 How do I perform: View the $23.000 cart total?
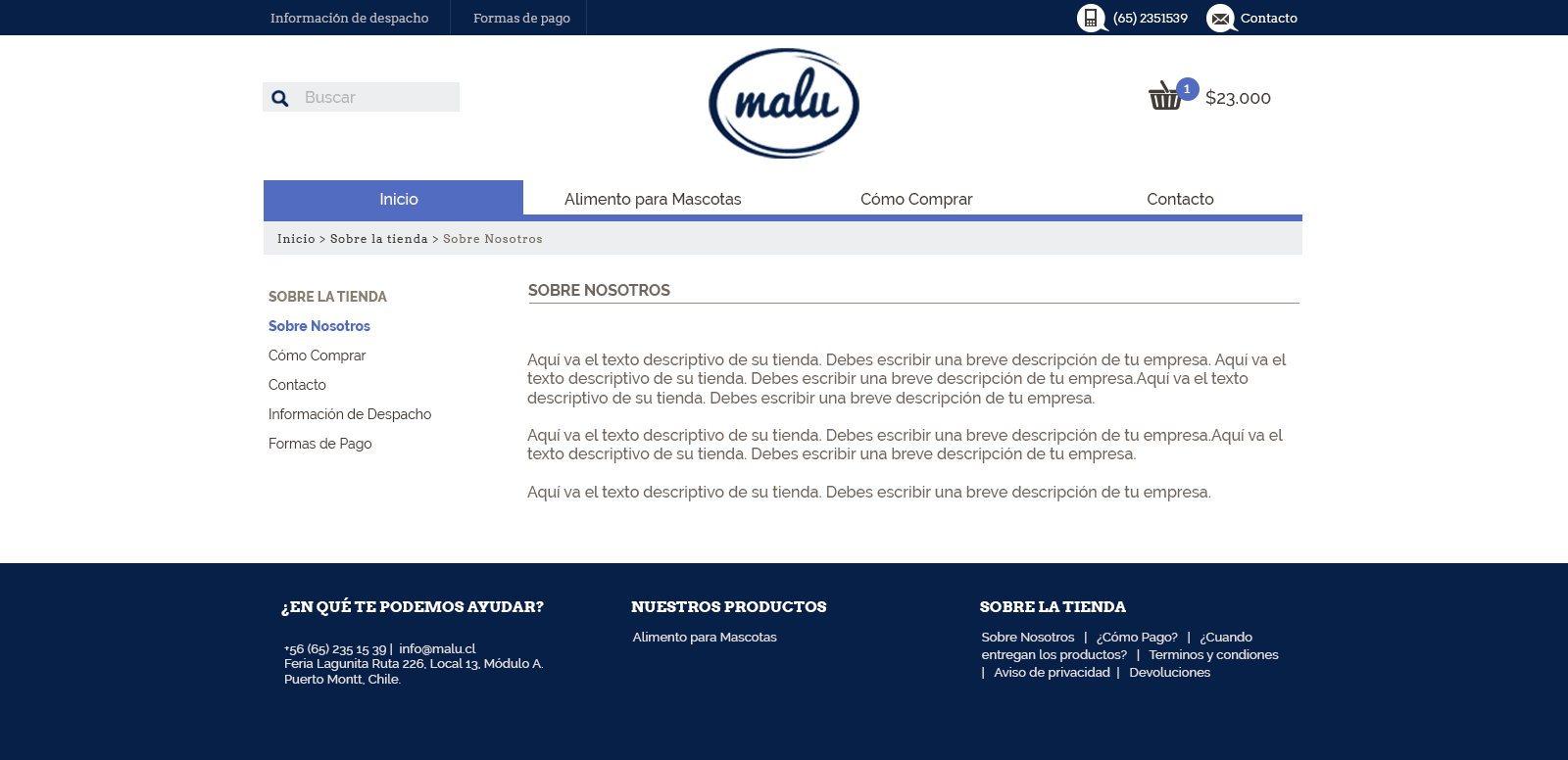click(1238, 98)
